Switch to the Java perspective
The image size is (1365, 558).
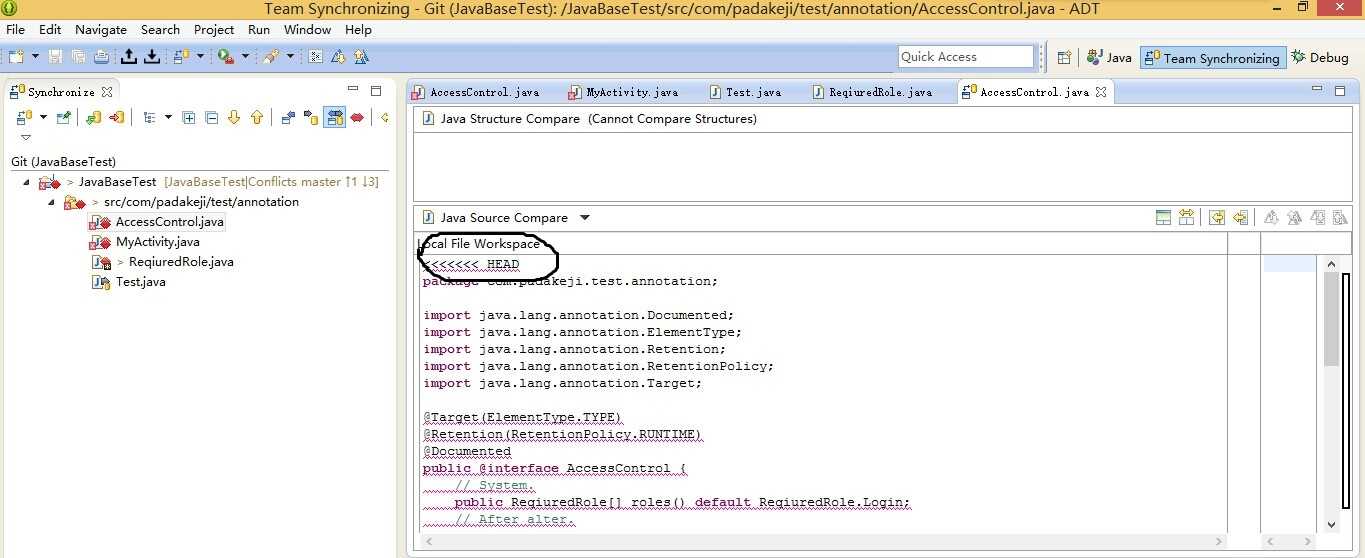point(1109,57)
